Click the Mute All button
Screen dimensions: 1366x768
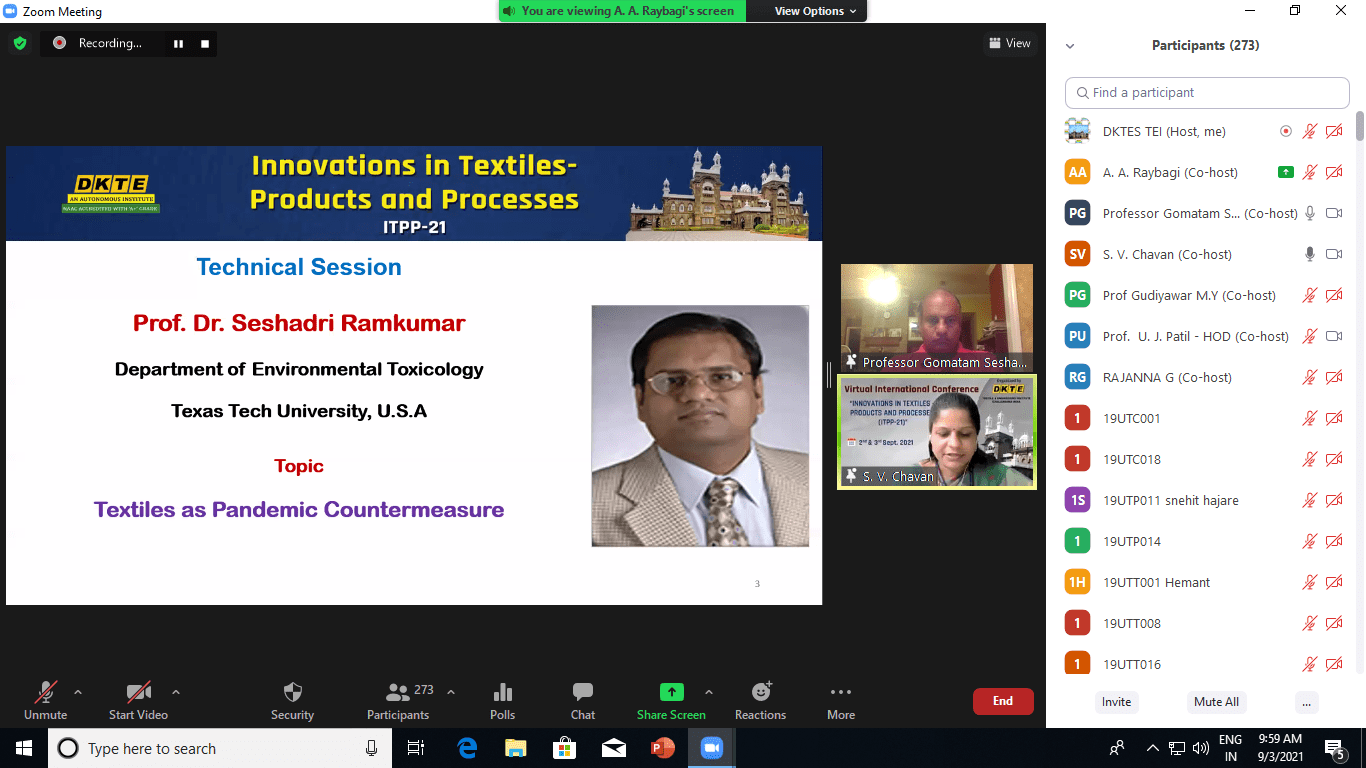pos(1216,702)
